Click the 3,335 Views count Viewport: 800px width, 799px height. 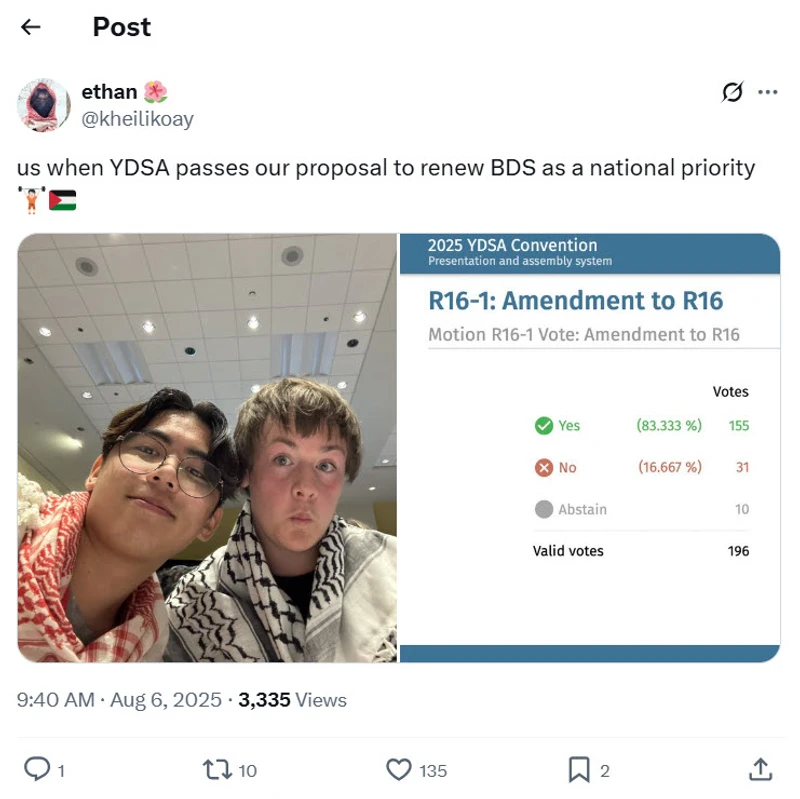292,700
